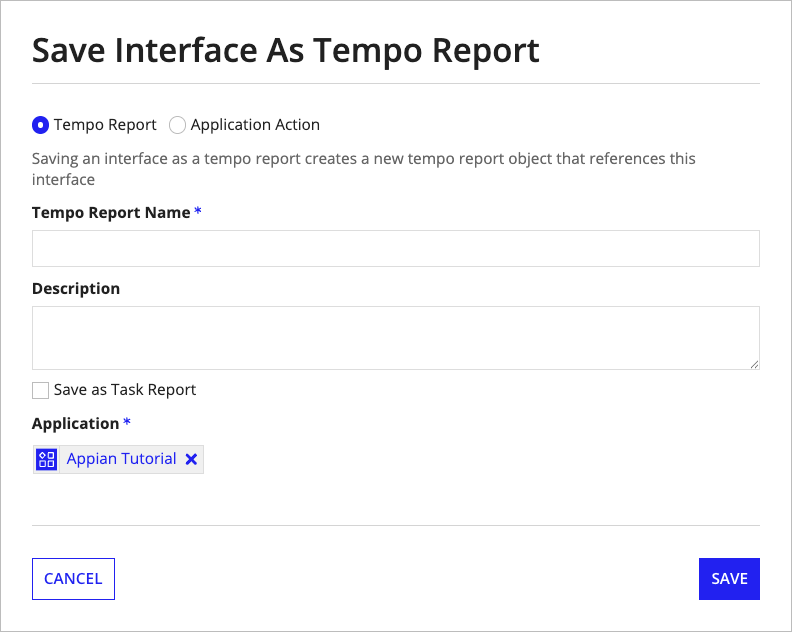Enable the Save as Task Report checkbox
The height and width of the screenshot is (632, 792).
click(x=40, y=391)
